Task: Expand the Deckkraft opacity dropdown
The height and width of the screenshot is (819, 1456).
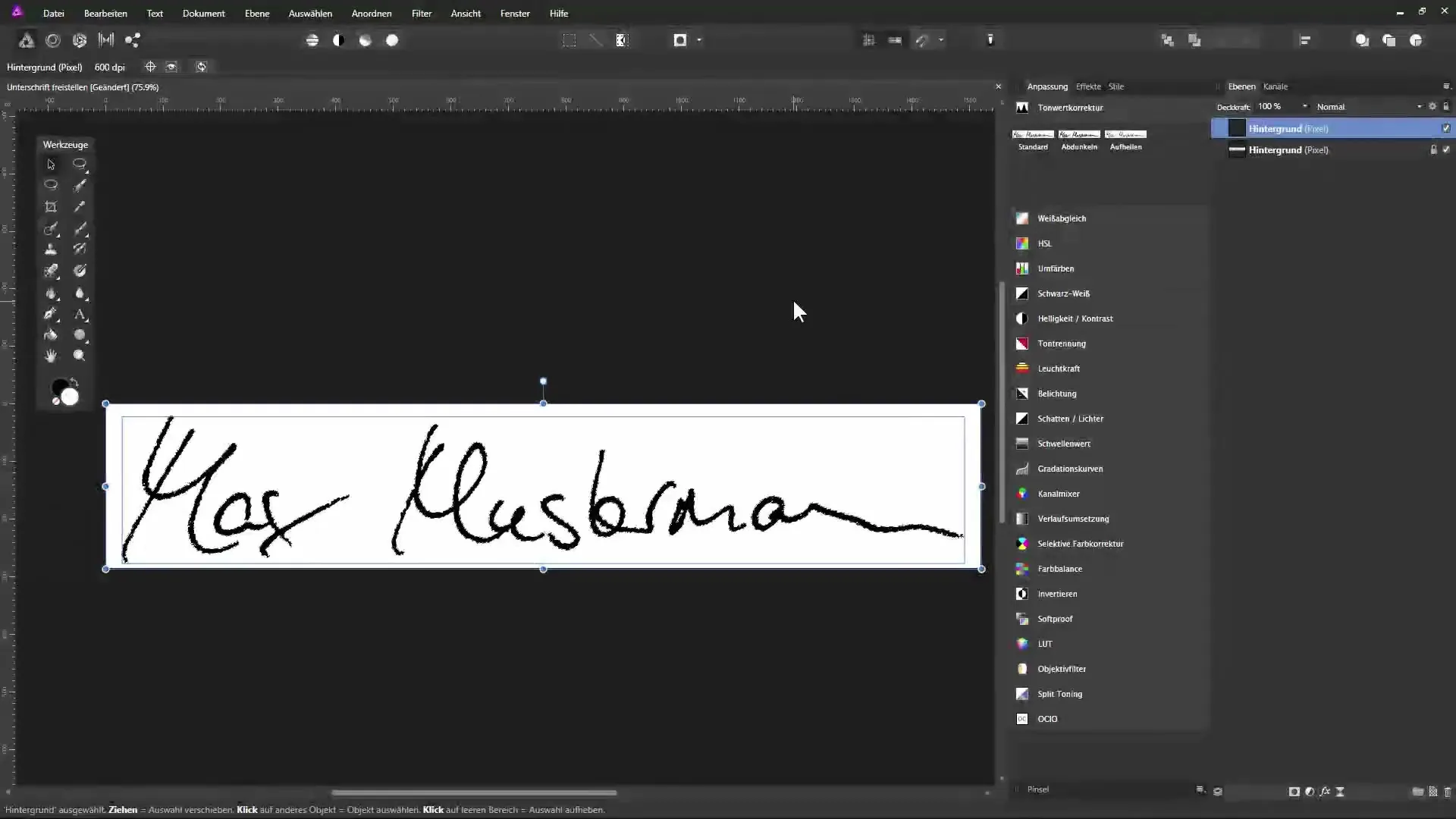Action: tap(1305, 107)
